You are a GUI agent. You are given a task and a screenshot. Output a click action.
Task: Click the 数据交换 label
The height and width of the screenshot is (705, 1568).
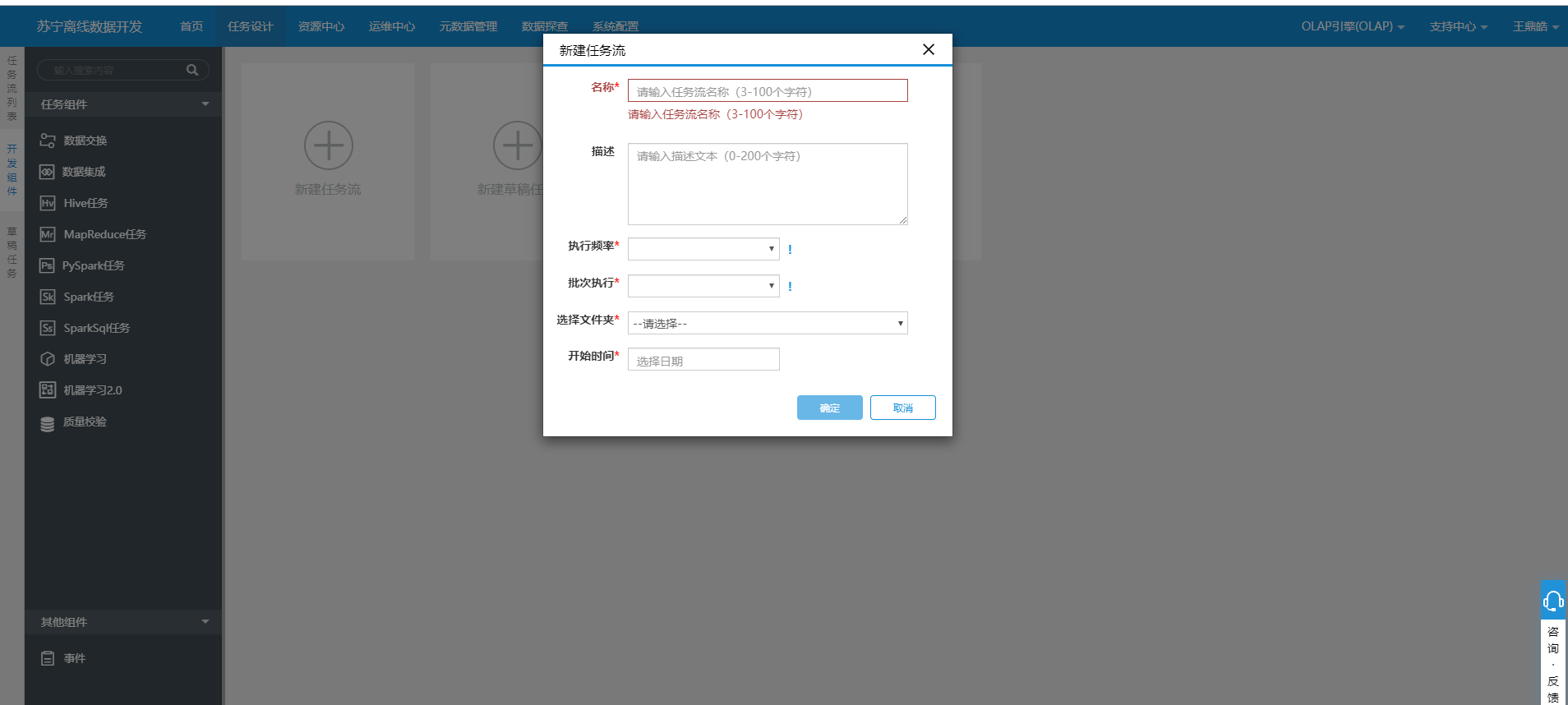click(x=85, y=141)
